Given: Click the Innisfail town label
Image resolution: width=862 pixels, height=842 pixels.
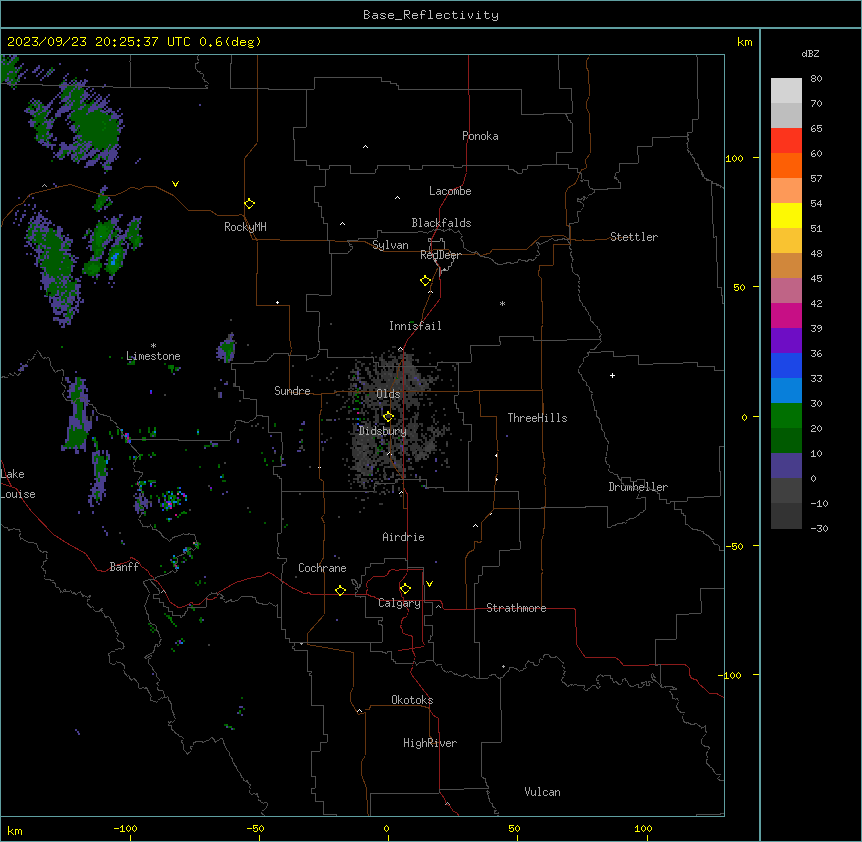Looking at the screenshot, I should (x=415, y=326).
